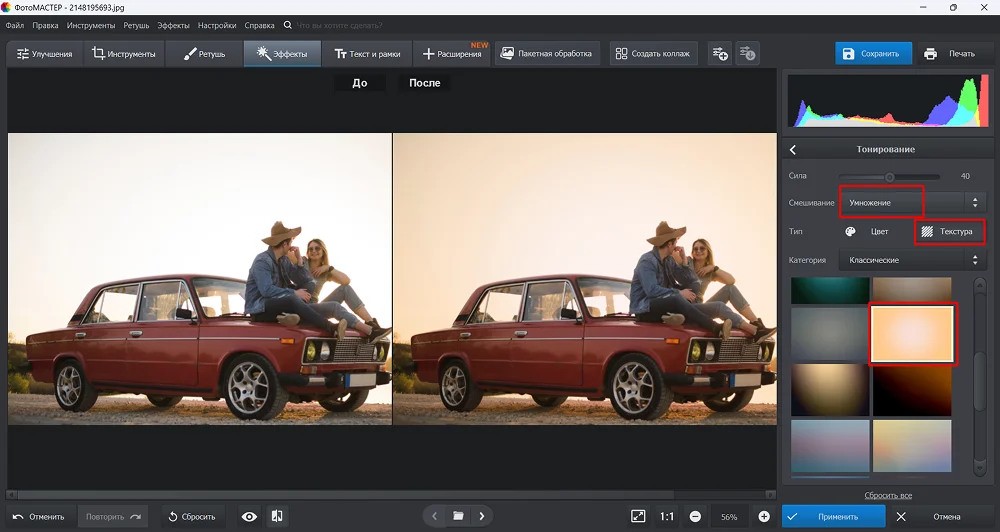Adjust the Сила slider handle
The image size is (1000, 532).
(890, 177)
